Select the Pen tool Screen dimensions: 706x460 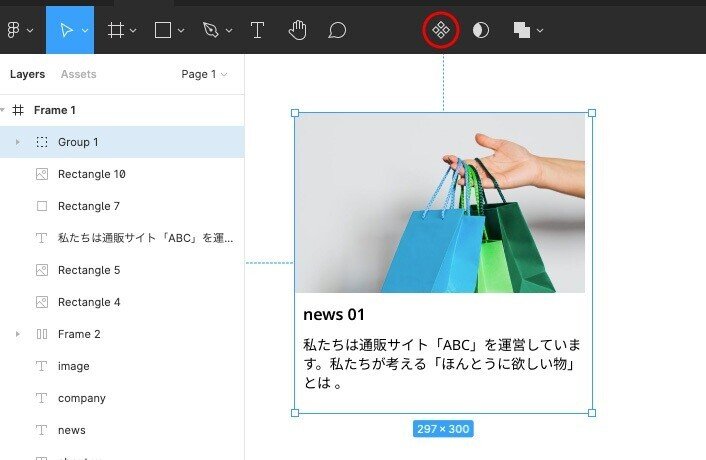[211, 30]
